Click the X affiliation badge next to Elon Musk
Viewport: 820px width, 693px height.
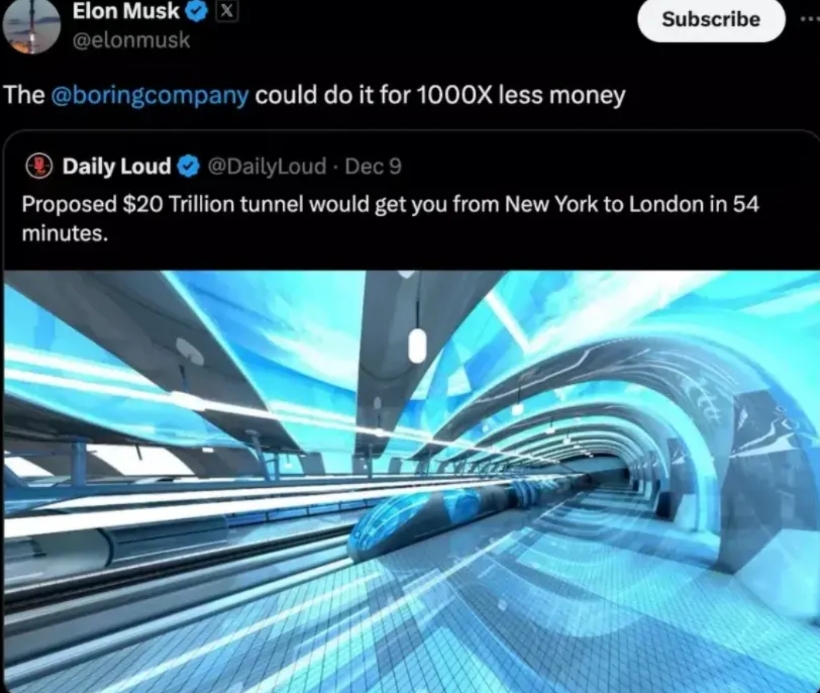click(x=226, y=11)
